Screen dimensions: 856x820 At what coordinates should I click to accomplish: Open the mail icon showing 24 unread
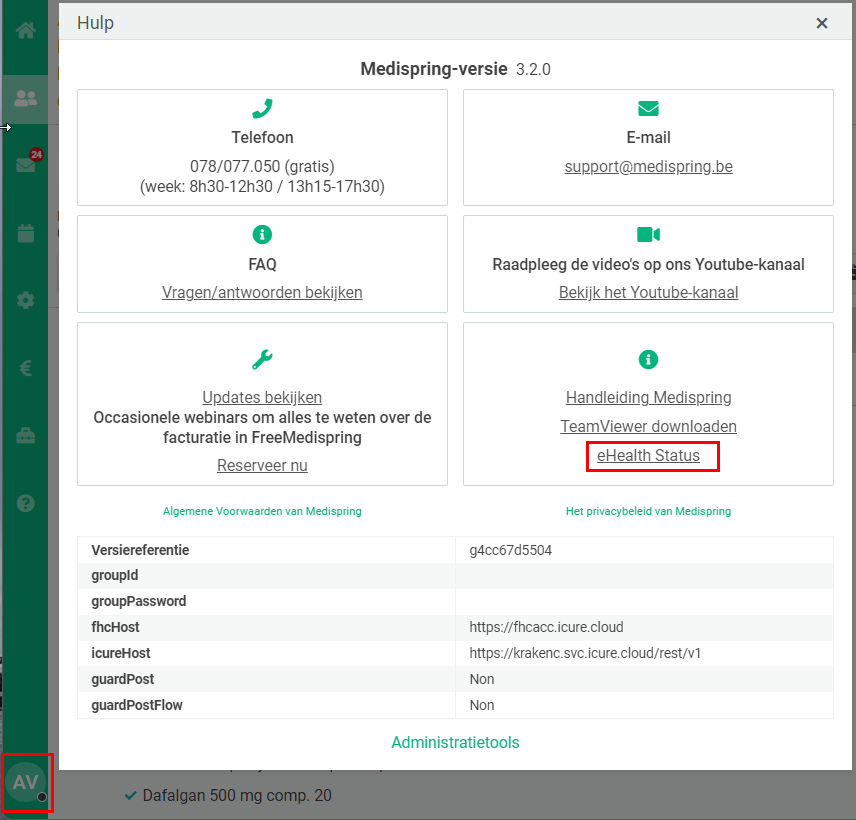(26, 164)
